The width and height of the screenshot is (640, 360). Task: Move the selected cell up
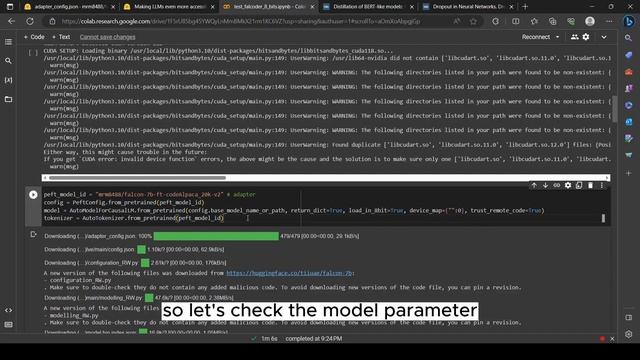pos(534,185)
